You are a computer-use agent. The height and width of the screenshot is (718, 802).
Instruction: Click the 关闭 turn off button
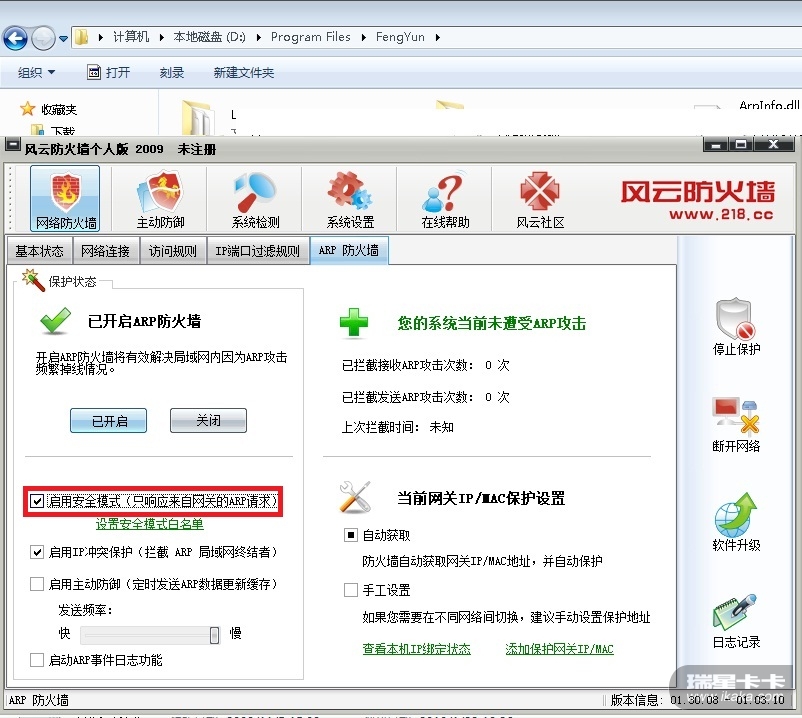click(208, 420)
